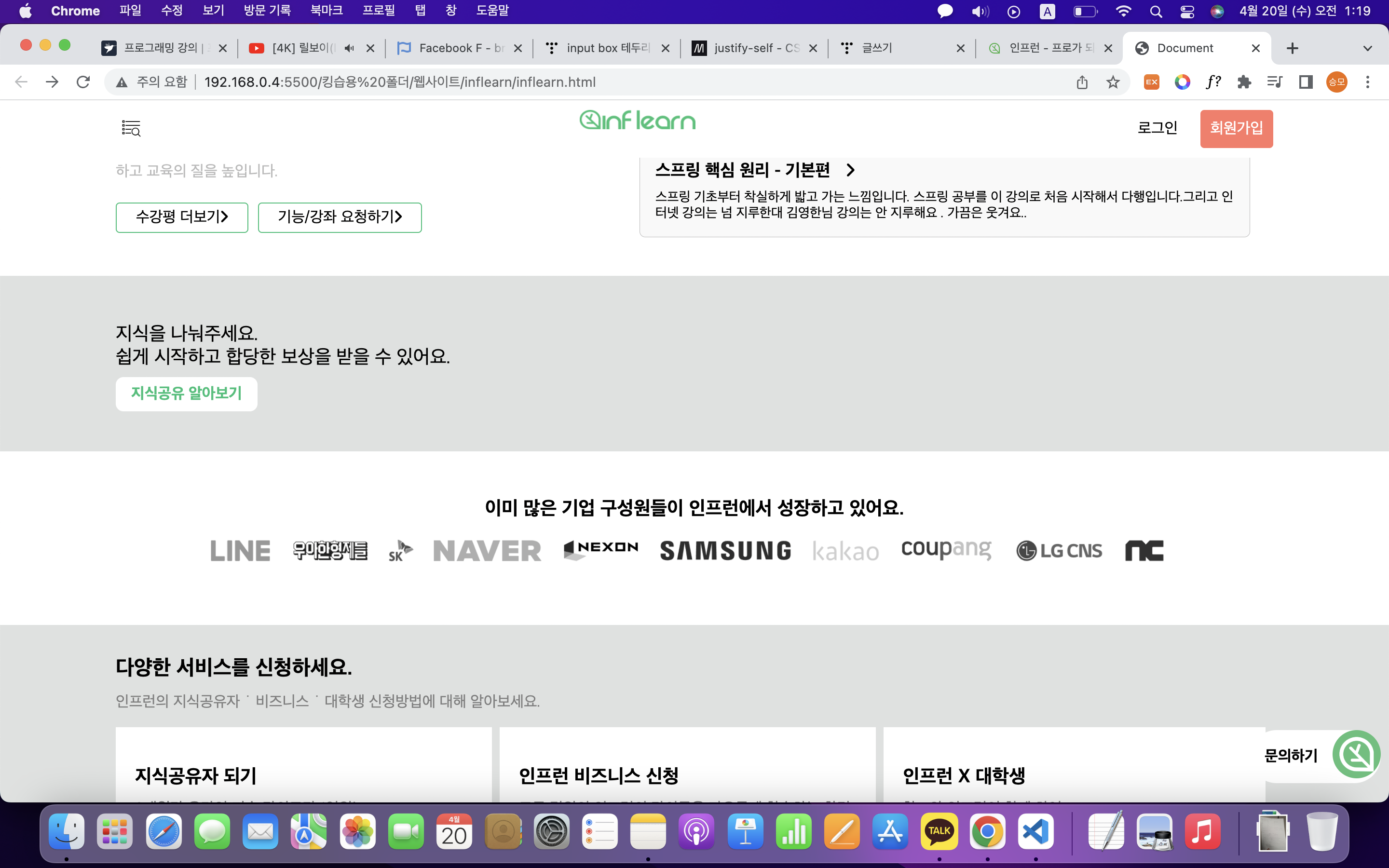Click 지식공유 알아보기 button
Image resolution: width=1389 pixels, height=868 pixels.
(186, 394)
